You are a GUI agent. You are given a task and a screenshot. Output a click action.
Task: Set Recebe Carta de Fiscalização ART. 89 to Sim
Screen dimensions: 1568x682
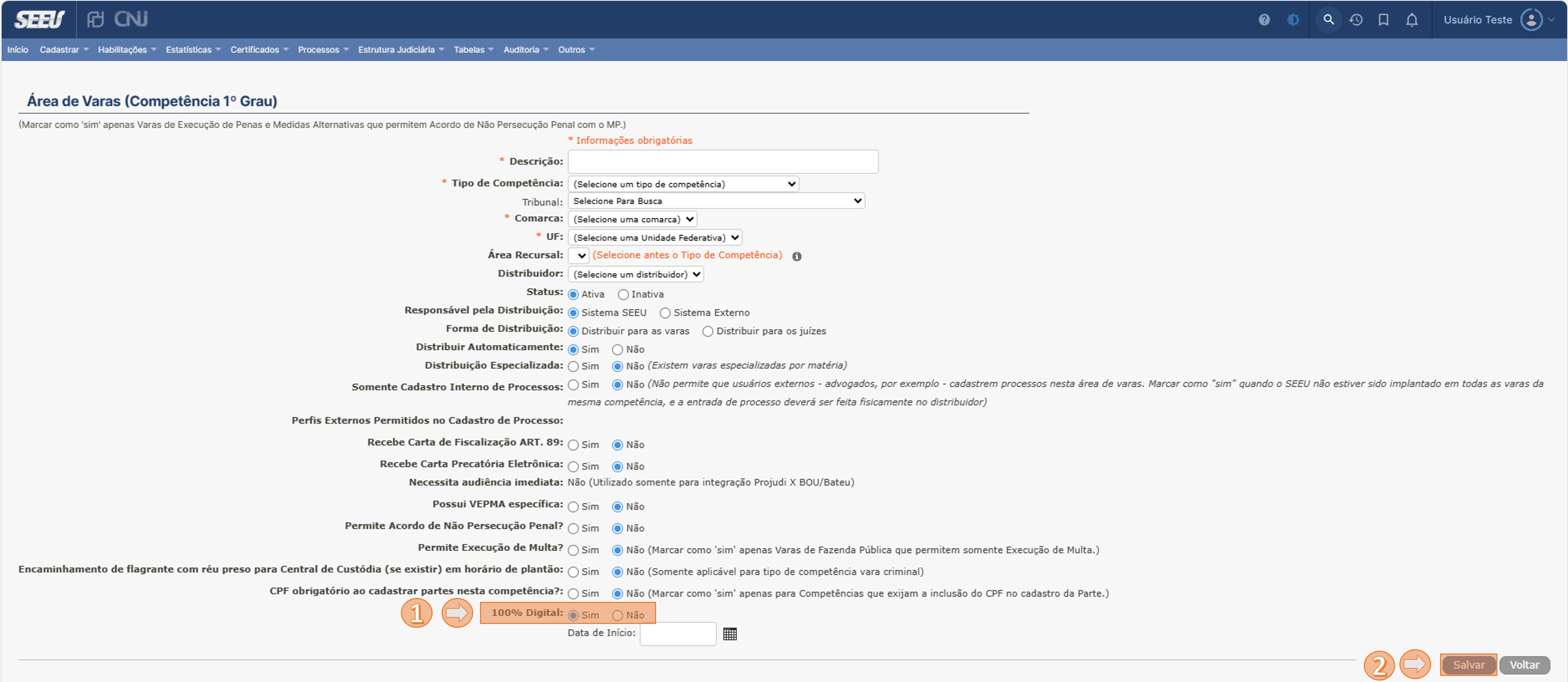pyautogui.click(x=573, y=445)
